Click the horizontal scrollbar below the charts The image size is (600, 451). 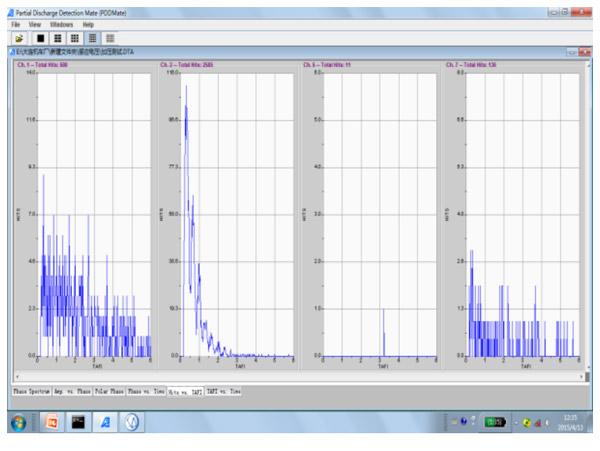pyautogui.click(x=300, y=377)
